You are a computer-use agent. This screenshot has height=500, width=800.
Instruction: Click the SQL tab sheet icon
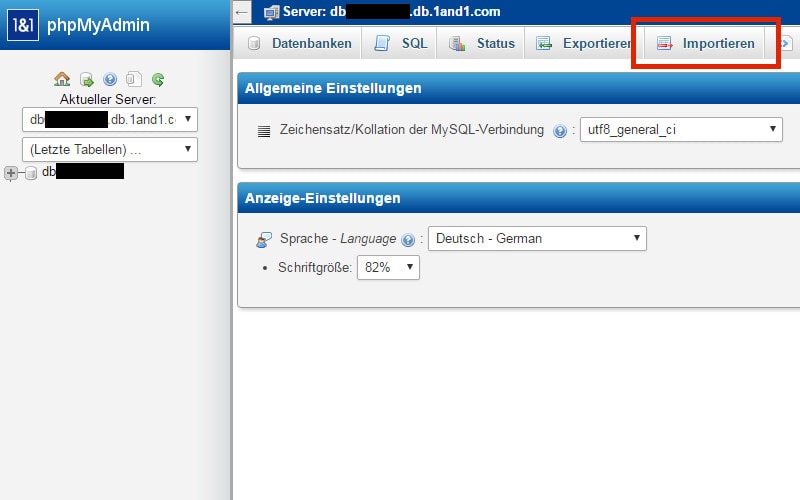point(382,43)
